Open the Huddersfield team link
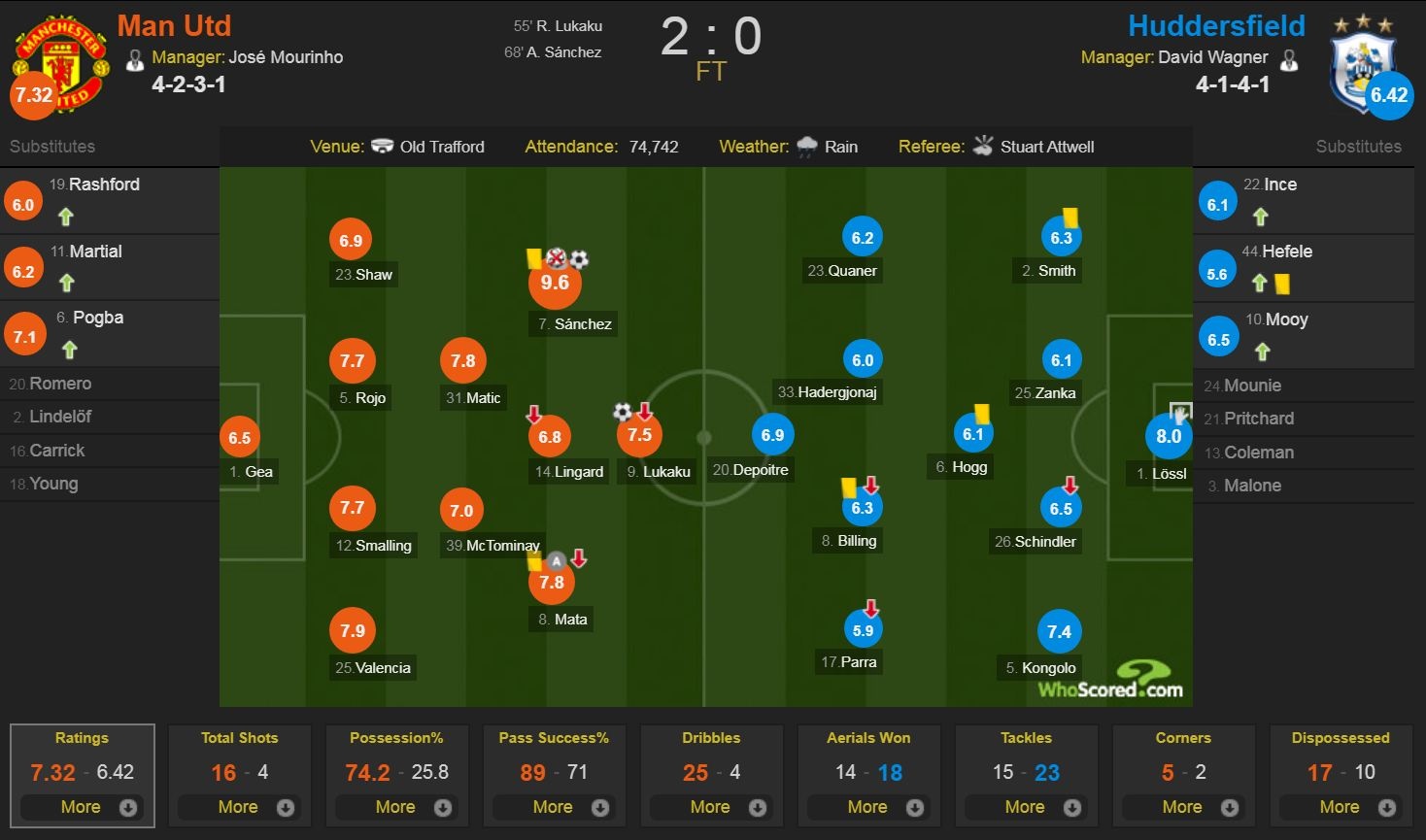Image resolution: width=1426 pixels, height=840 pixels. (x=1216, y=25)
